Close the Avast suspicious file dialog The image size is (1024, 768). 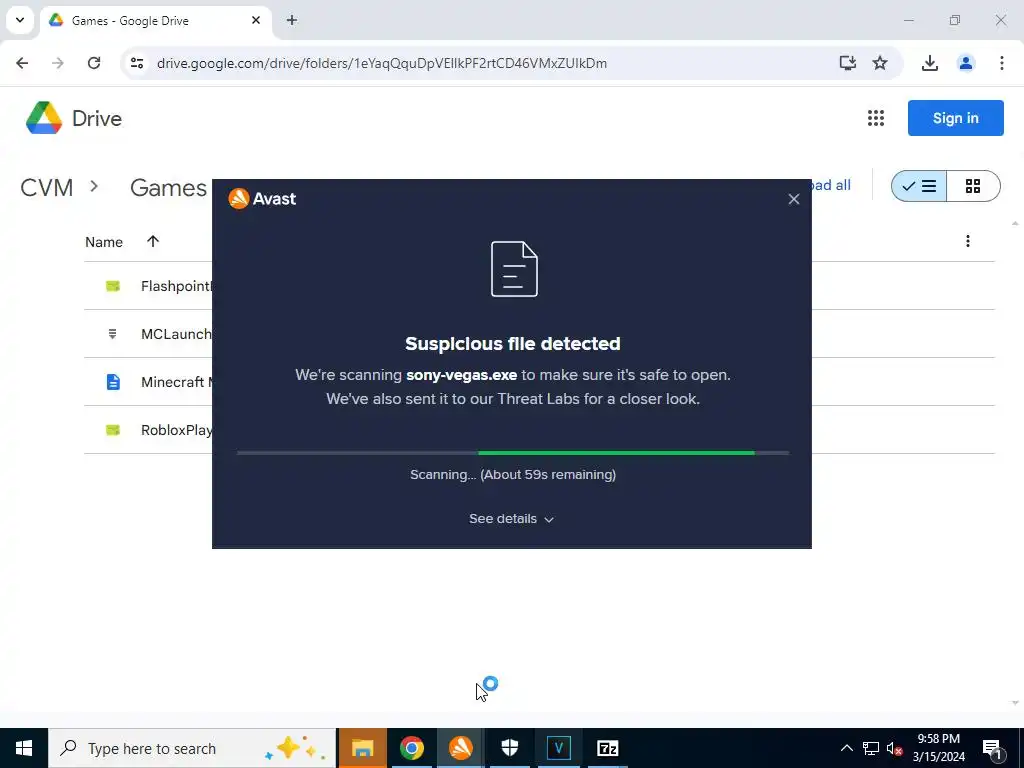(793, 199)
